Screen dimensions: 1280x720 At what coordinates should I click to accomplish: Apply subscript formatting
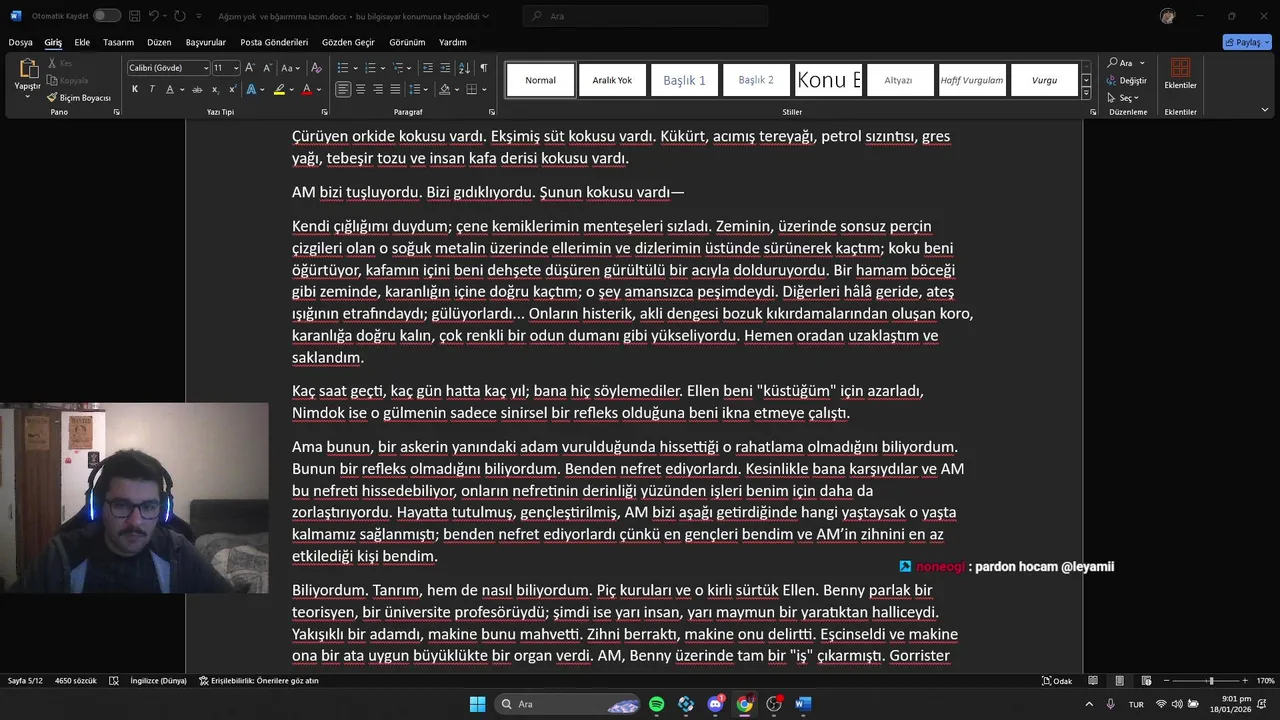pyautogui.click(x=215, y=89)
